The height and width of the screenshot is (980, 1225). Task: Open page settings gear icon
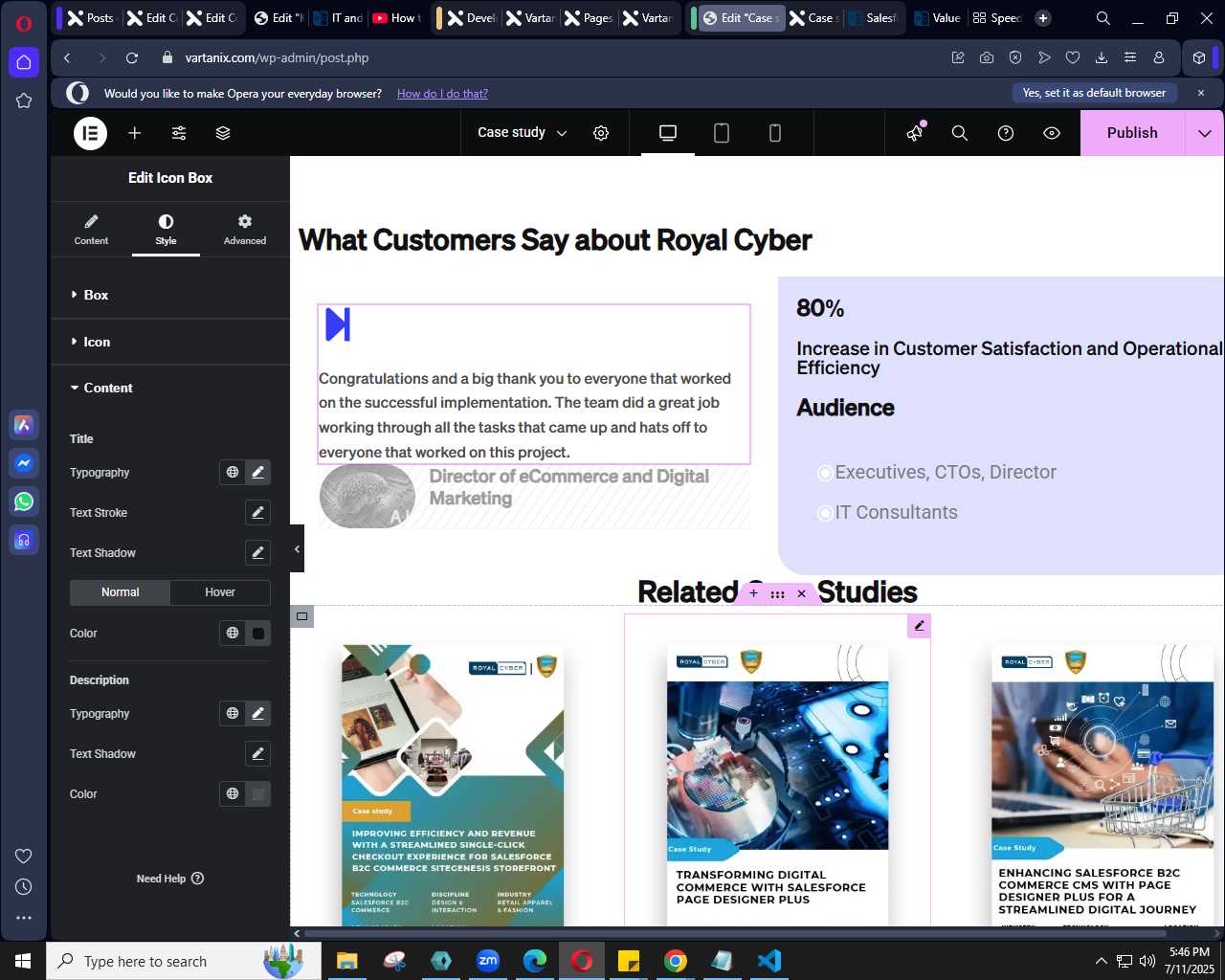(601, 133)
